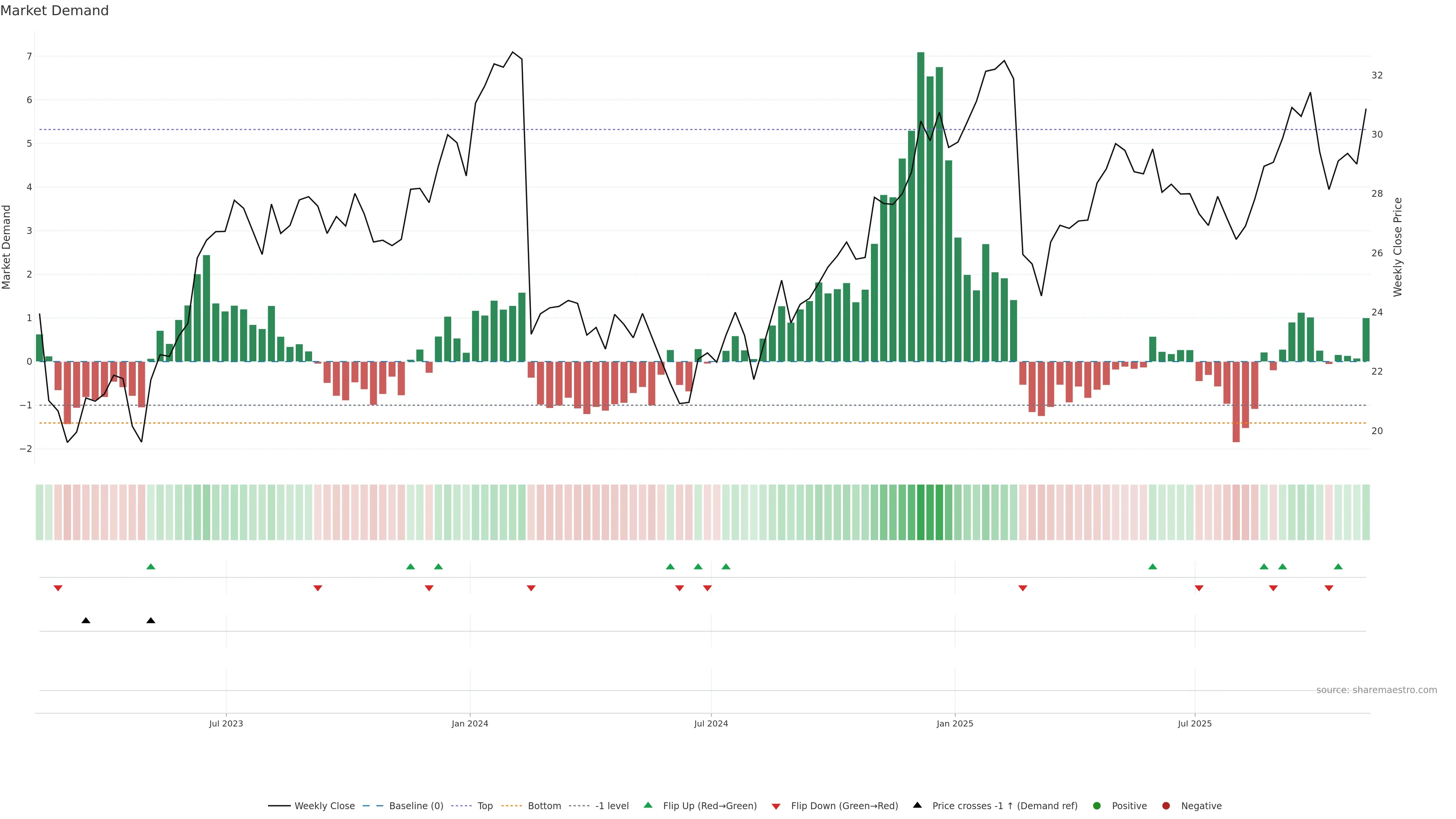Click the Jul 2025 x-axis label
This screenshot has width=1456, height=819.
tap(1194, 723)
